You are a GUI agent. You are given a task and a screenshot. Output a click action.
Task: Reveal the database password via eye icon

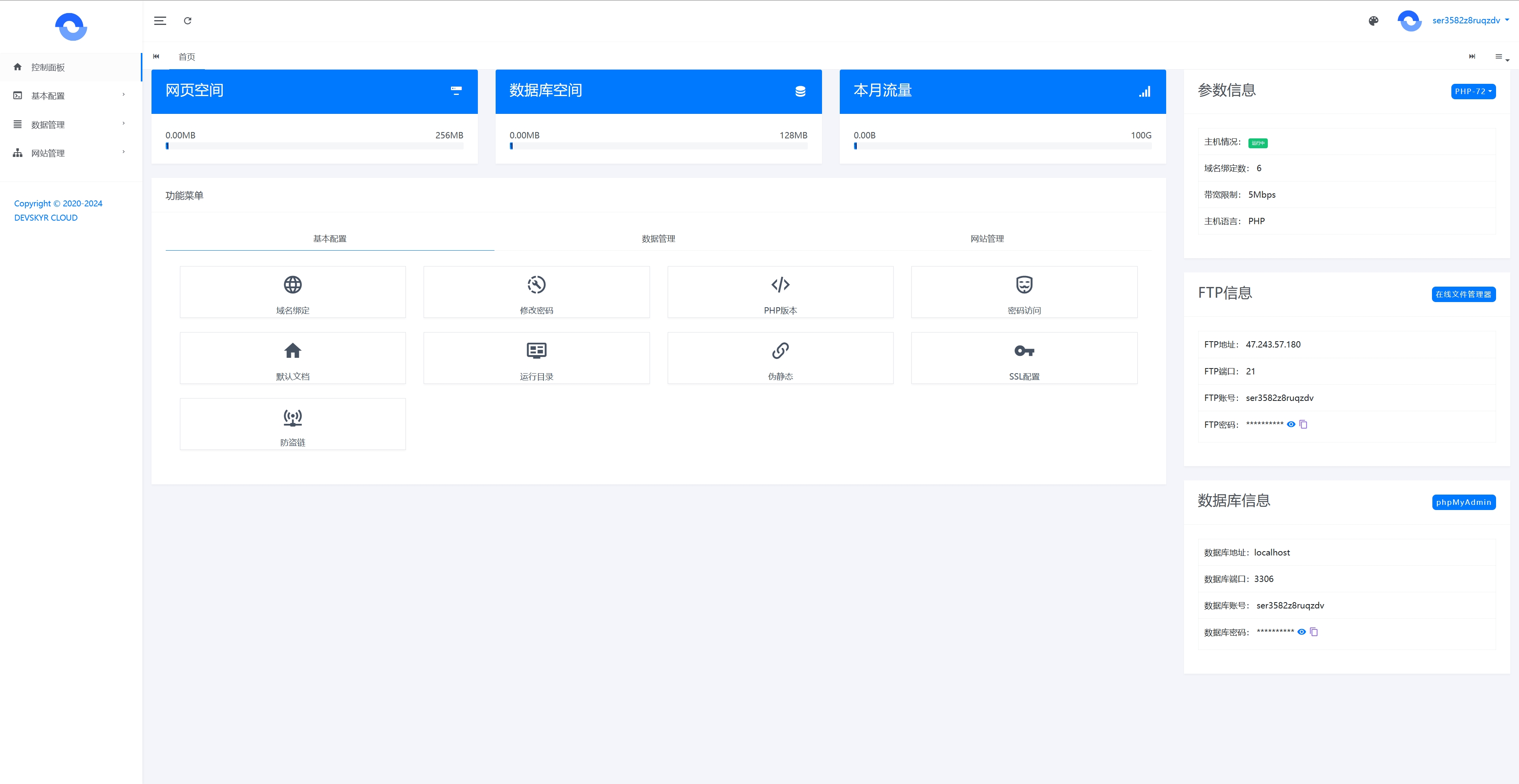coord(1301,632)
